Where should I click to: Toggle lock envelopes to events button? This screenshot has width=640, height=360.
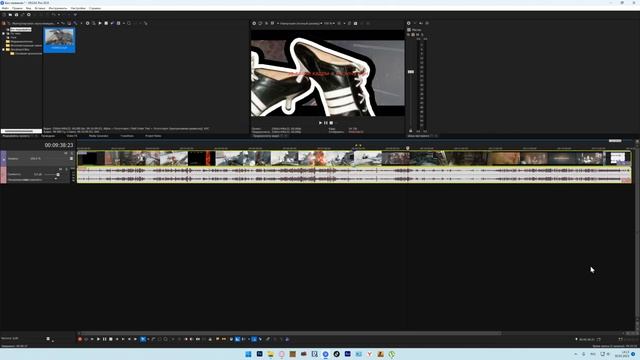pos(254,339)
